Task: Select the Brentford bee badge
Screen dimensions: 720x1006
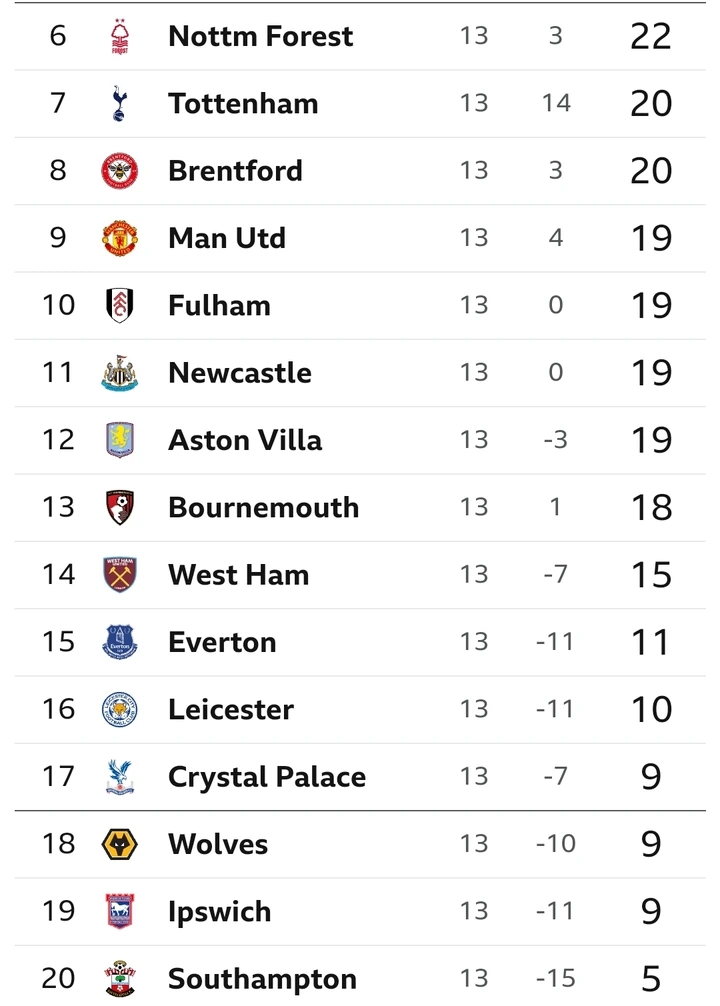Action: pos(120,171)
